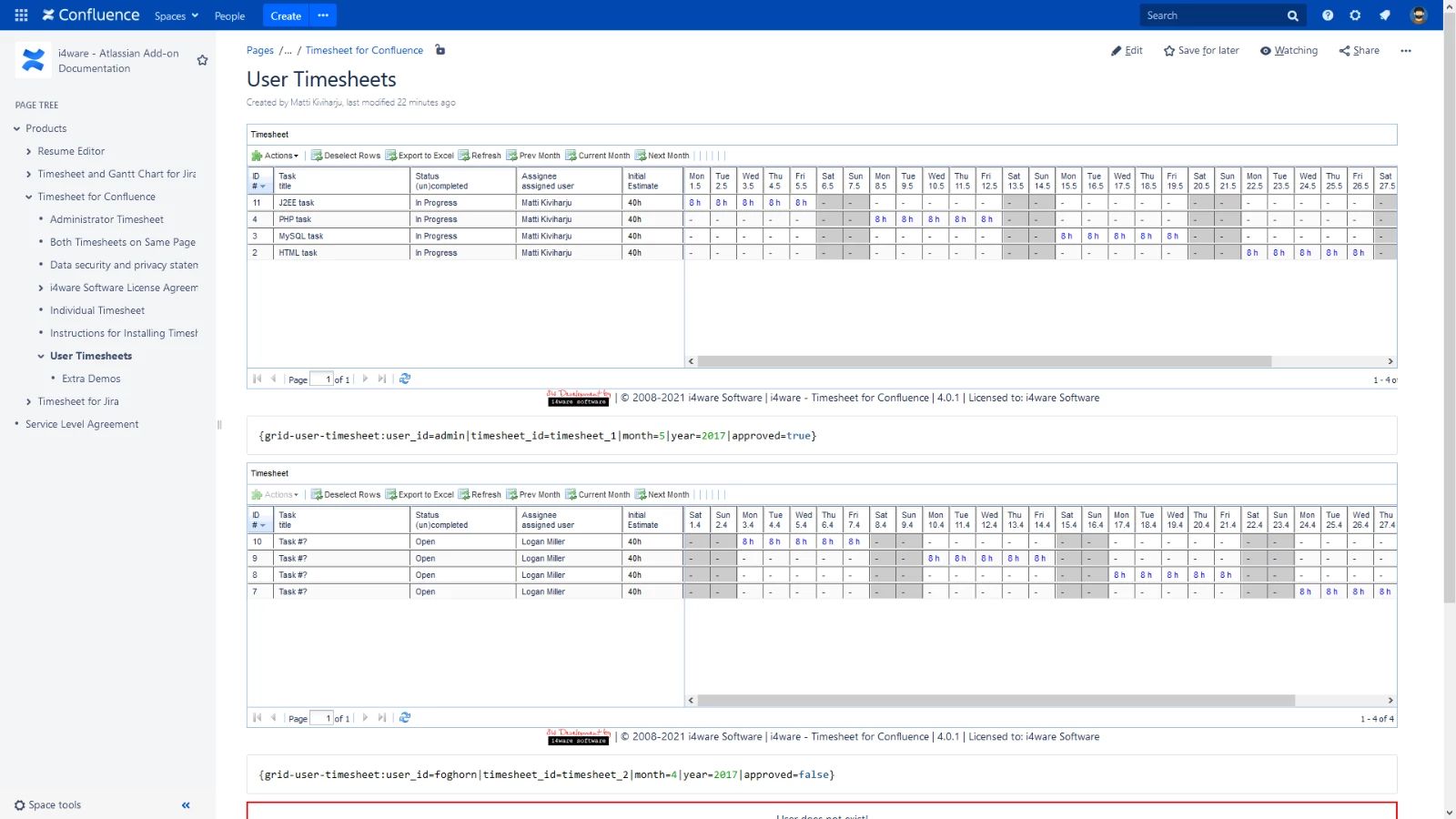
Task: Click the page restrictions lock icon
Action: (440, 50)
